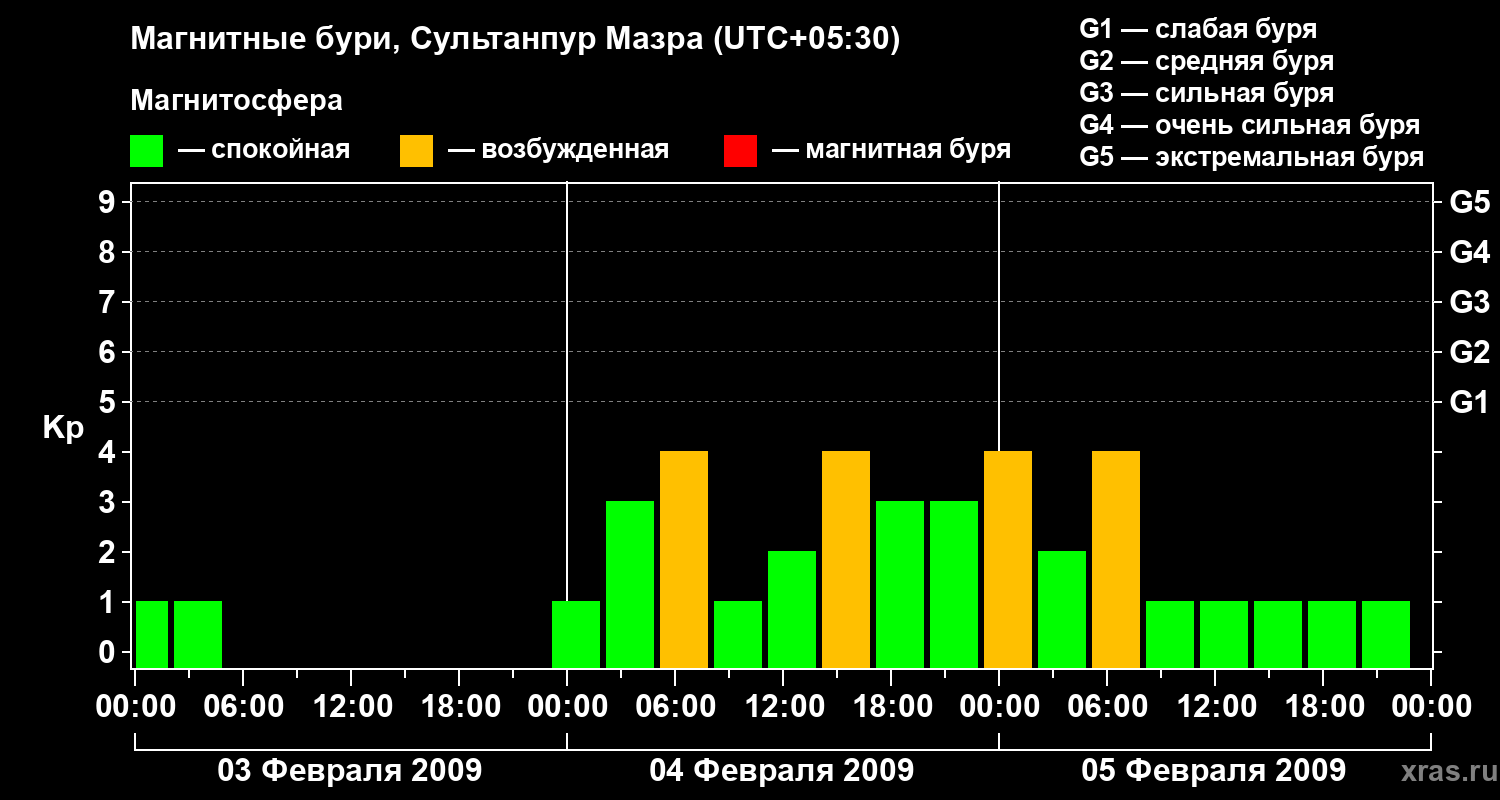The width and height of the screenshot is (1500, 800).
Task: Click the right-axis 'G4' label
Action: coord(1469,252)
